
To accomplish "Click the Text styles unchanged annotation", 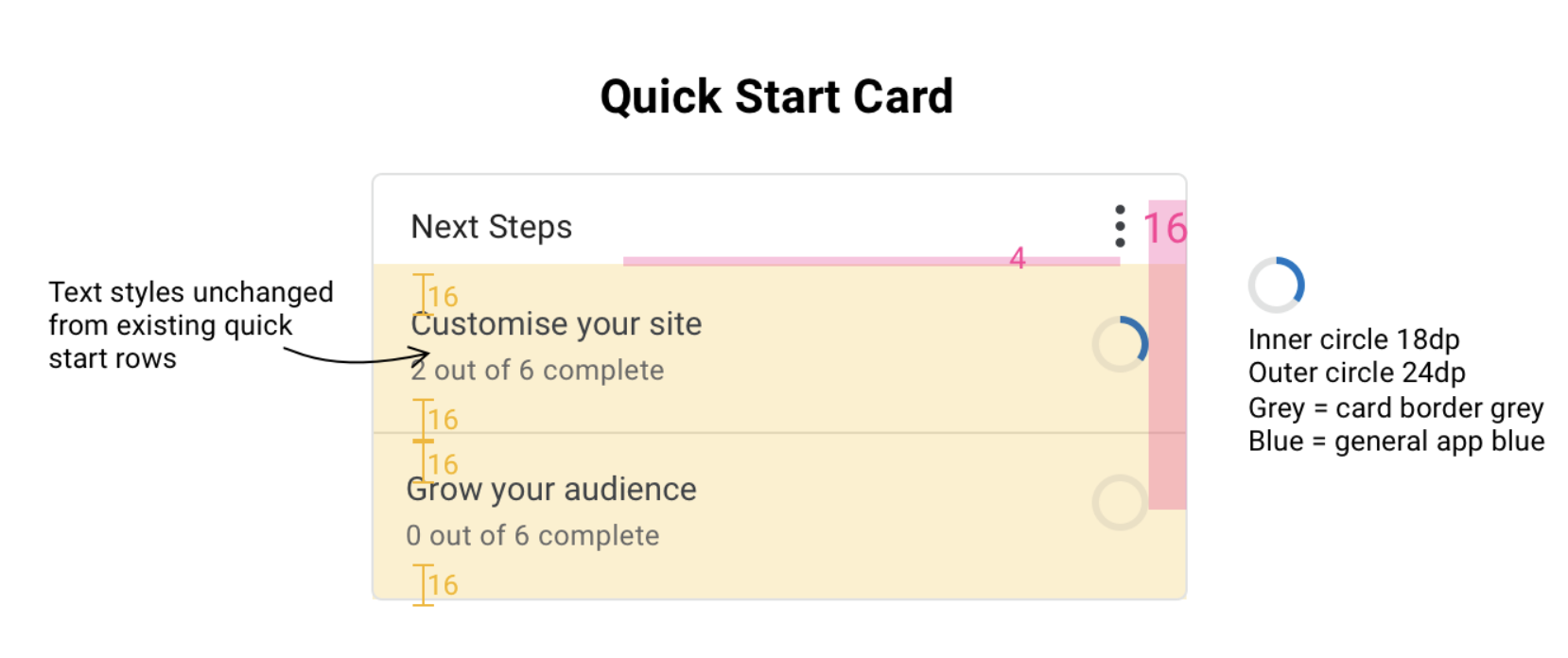I will (191, 325).
